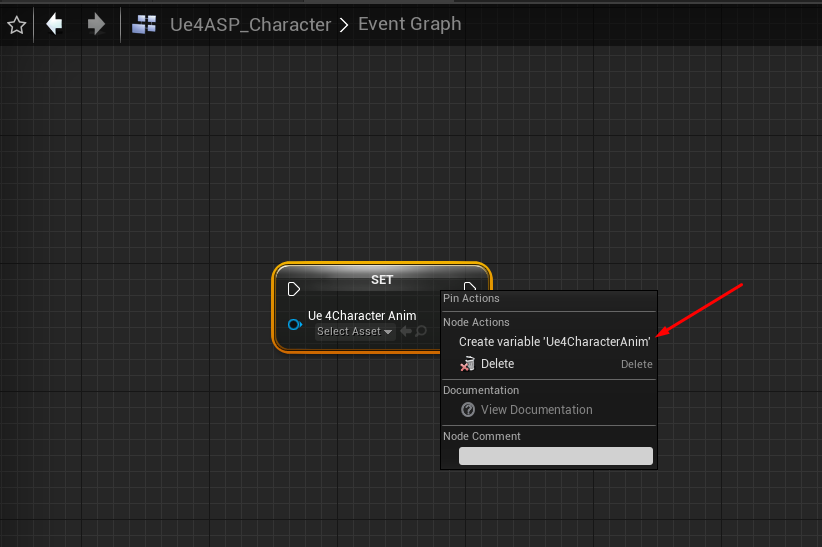
Task: Browse to asset magnifier icon on SET node
Action: 421,331
